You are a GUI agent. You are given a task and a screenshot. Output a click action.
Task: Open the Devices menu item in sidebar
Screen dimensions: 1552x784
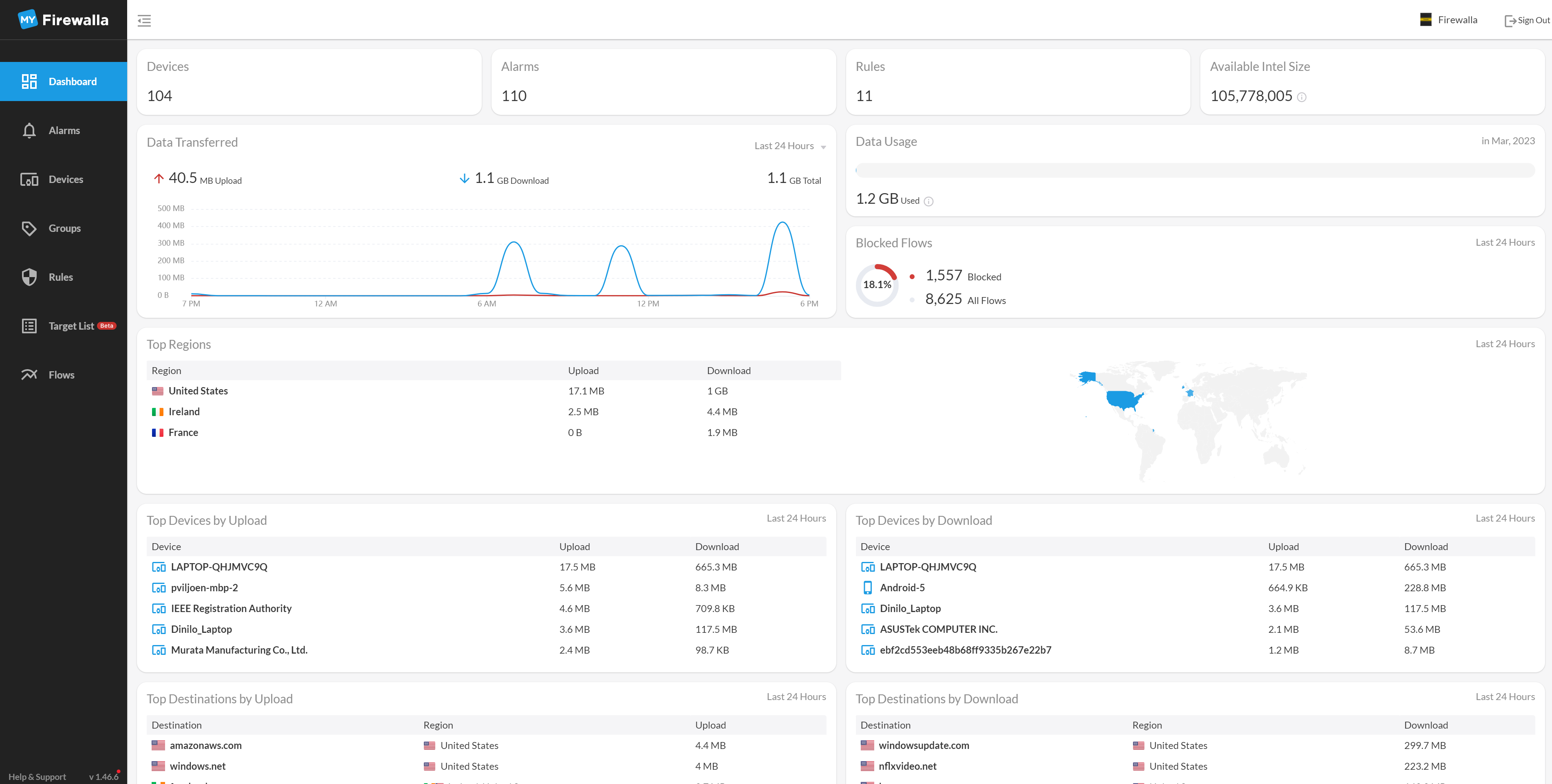coord(66,179)
